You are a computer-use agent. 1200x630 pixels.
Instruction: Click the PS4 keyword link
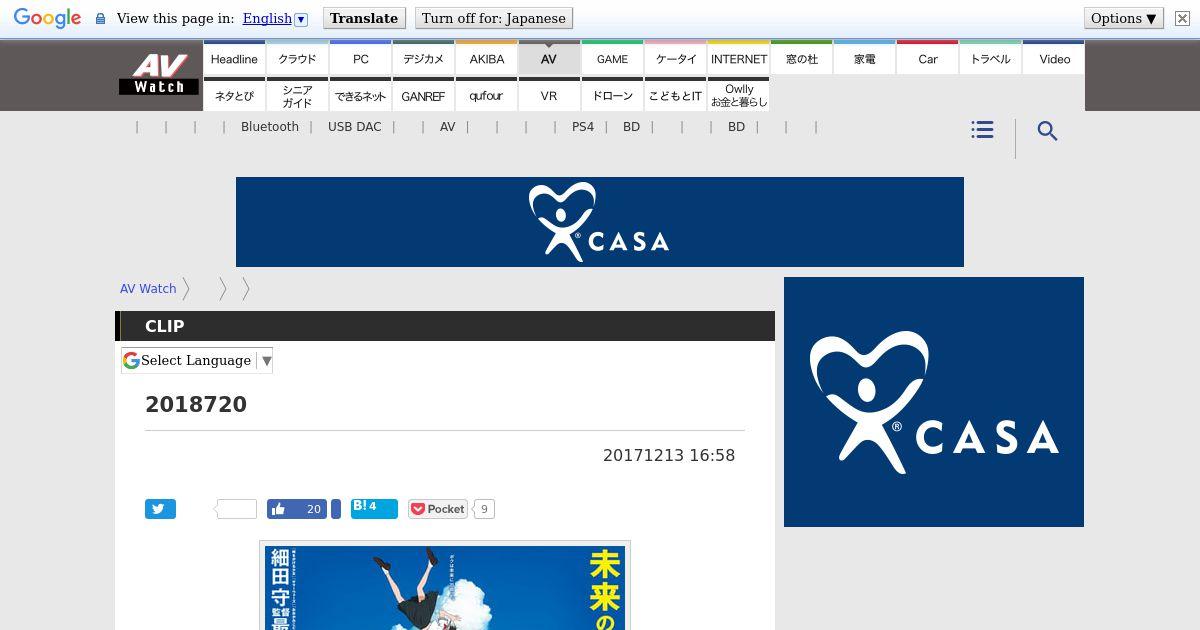(x=583, y=127)
